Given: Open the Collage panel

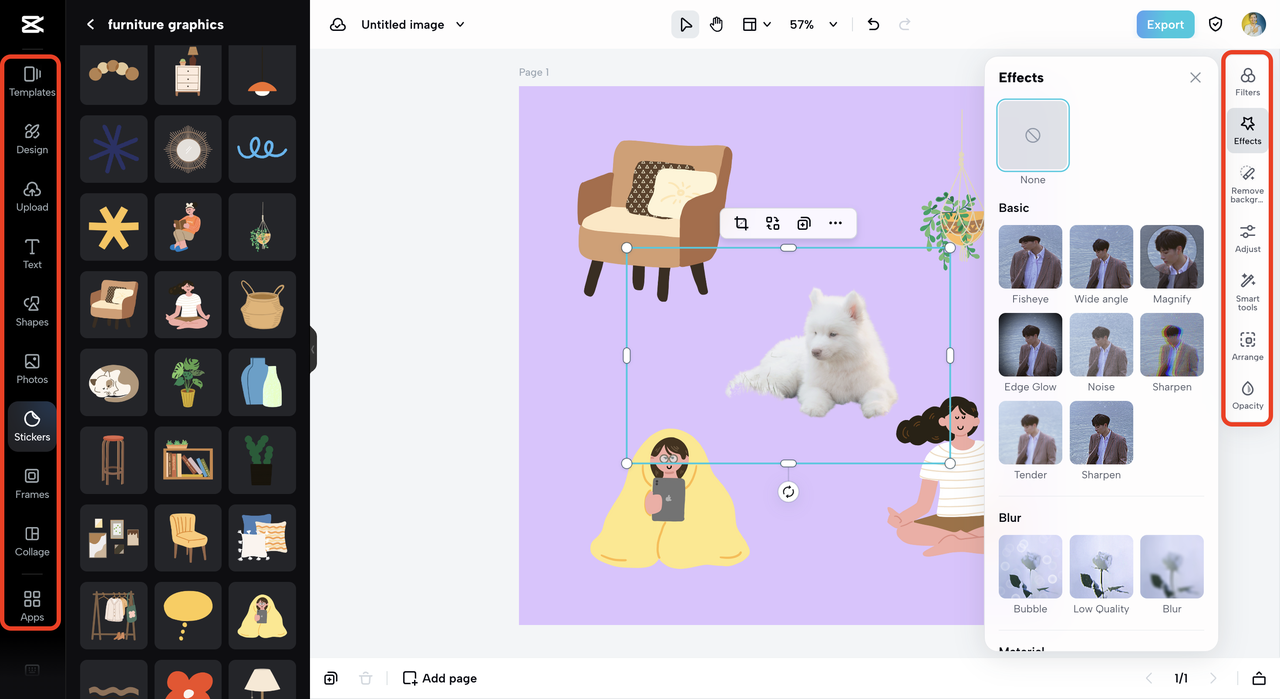Looking at the screenshot, I should 32,541.
